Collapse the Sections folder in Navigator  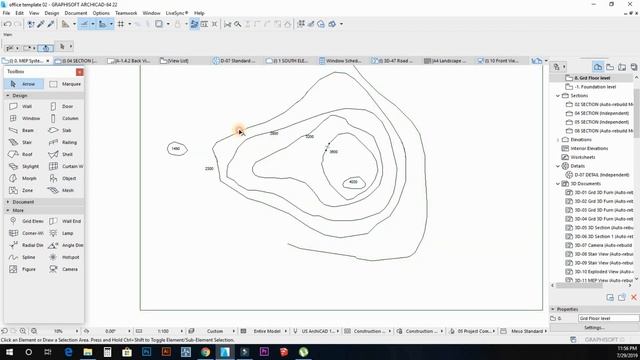click(x=558, y=96)
